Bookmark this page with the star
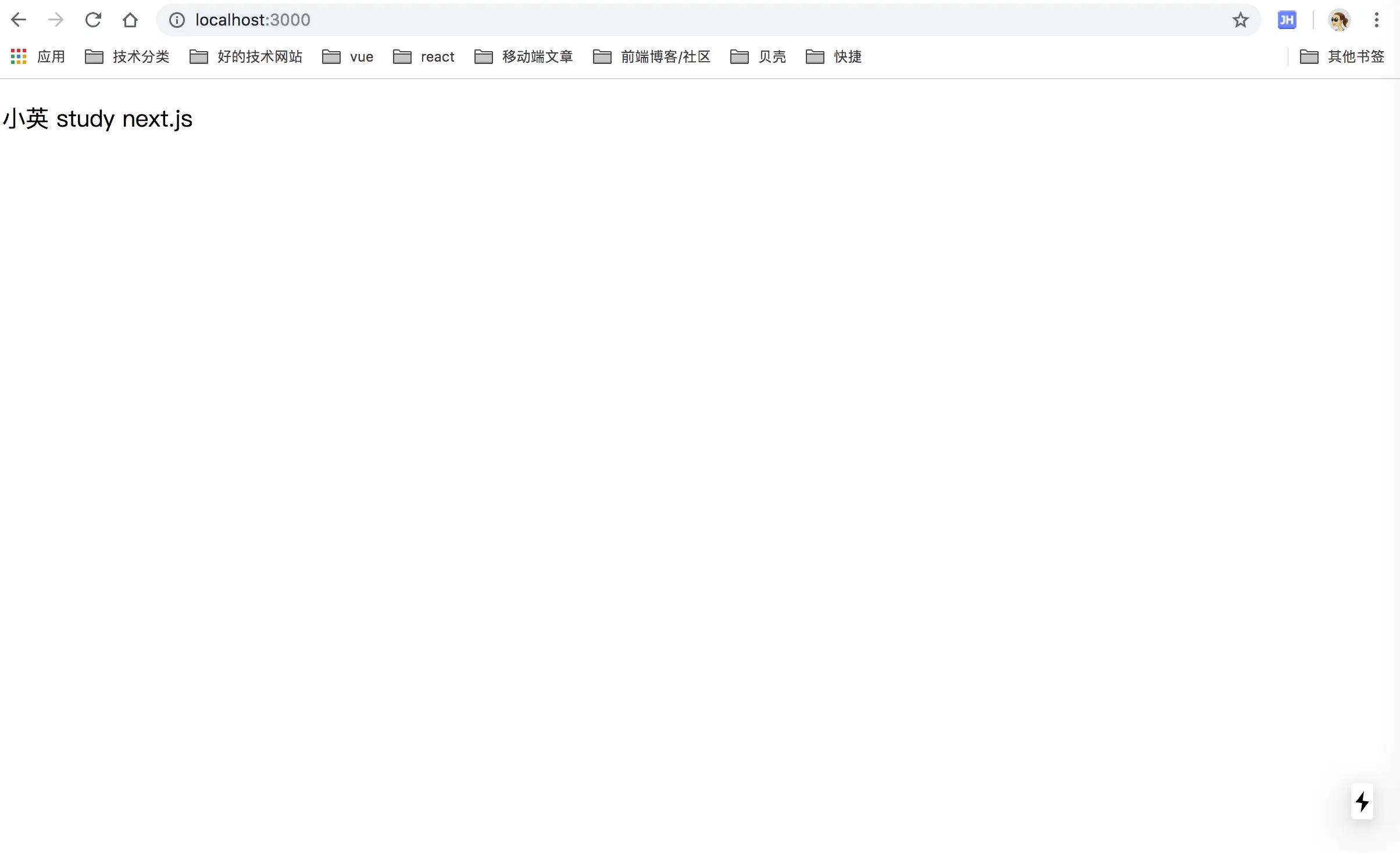The image size is (1400, 853). click(x=1240, y=20)
